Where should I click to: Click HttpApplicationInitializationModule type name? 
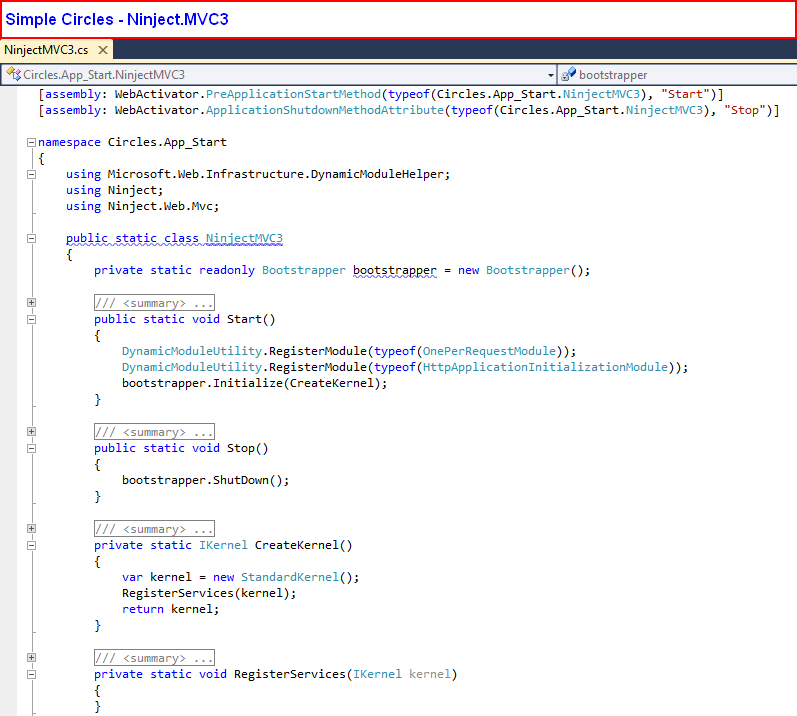point(545,367)
